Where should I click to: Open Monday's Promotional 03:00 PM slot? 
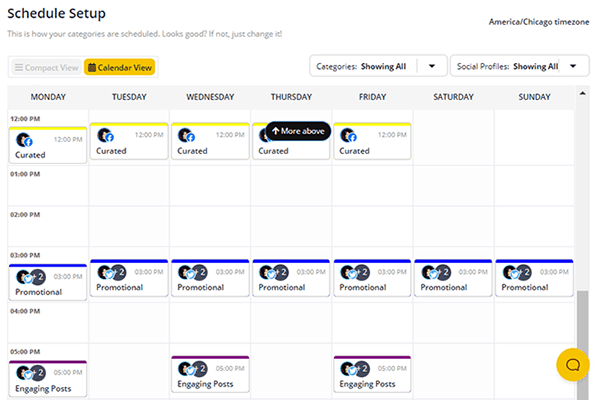[x=48, y=283]
